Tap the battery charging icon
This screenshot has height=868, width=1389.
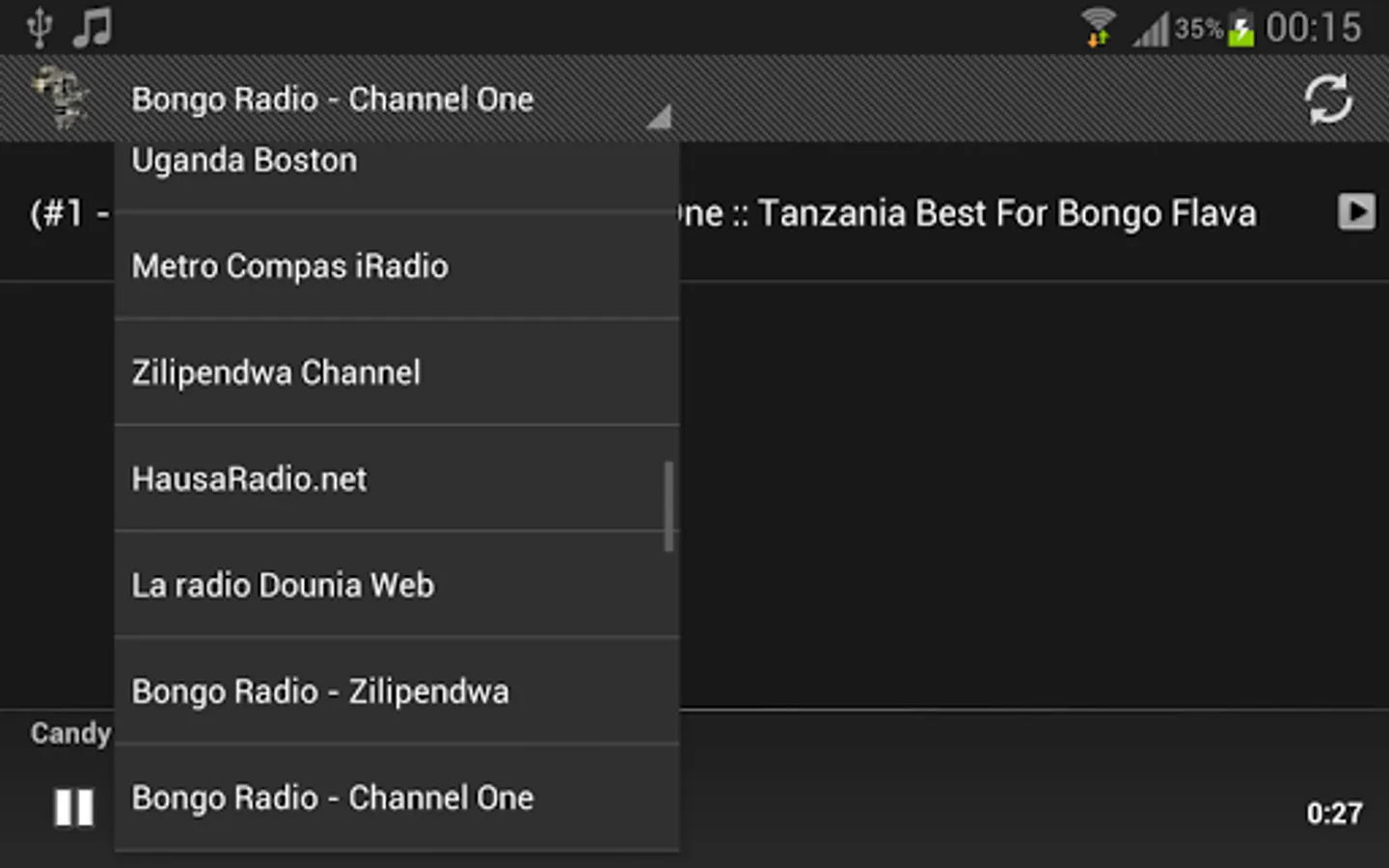pos(1241,28)
